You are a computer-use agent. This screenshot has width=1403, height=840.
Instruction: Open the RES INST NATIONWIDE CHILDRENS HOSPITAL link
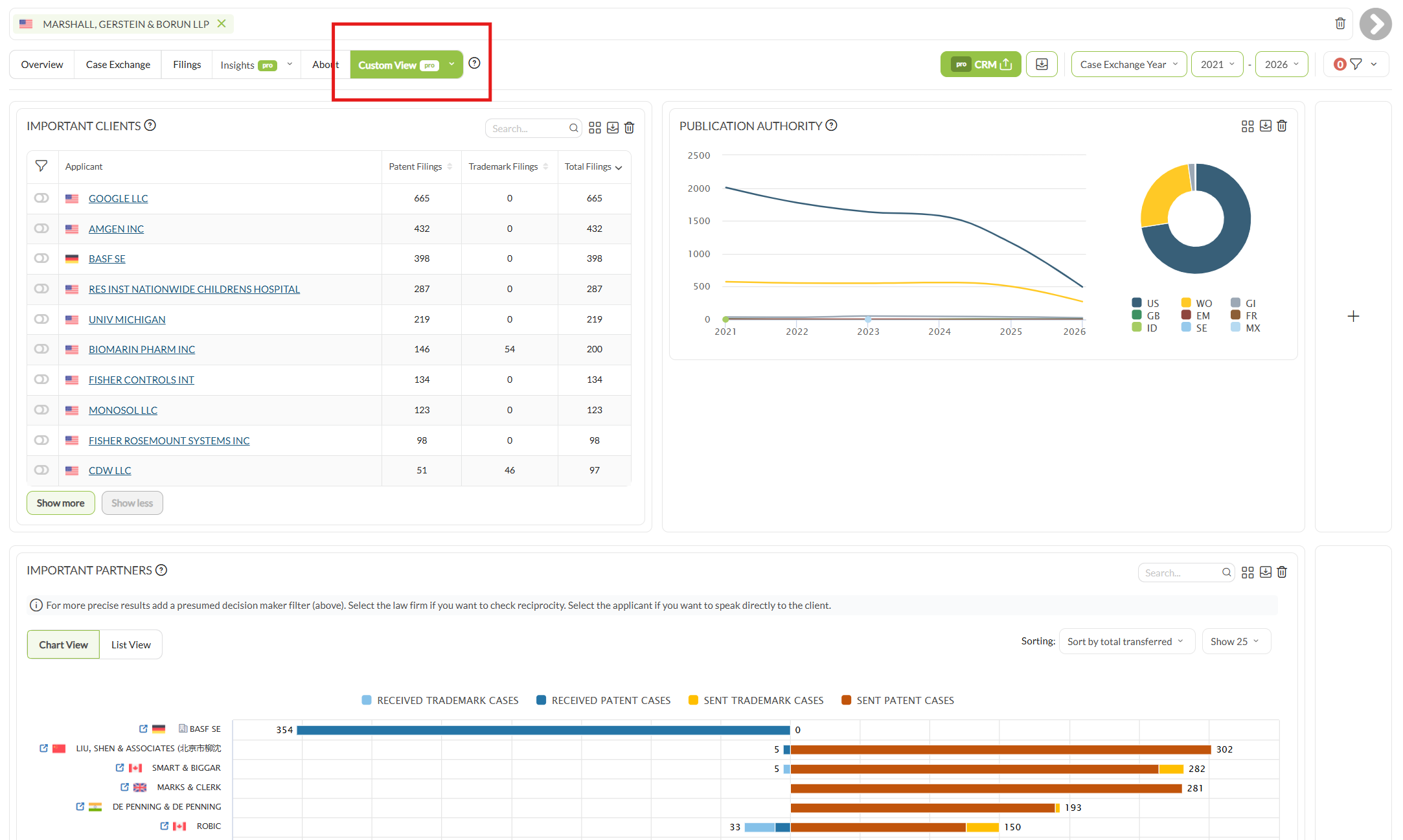[194, 289]
